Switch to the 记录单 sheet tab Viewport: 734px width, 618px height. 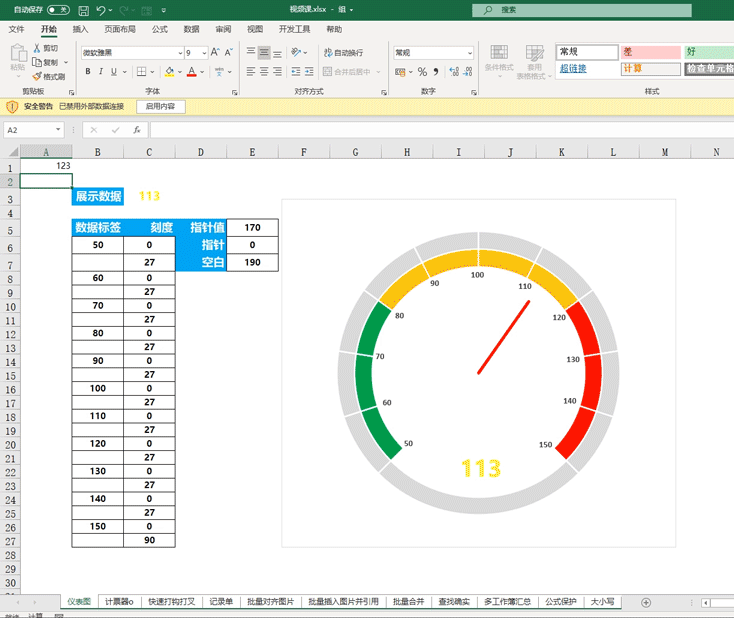pos(221,602)
